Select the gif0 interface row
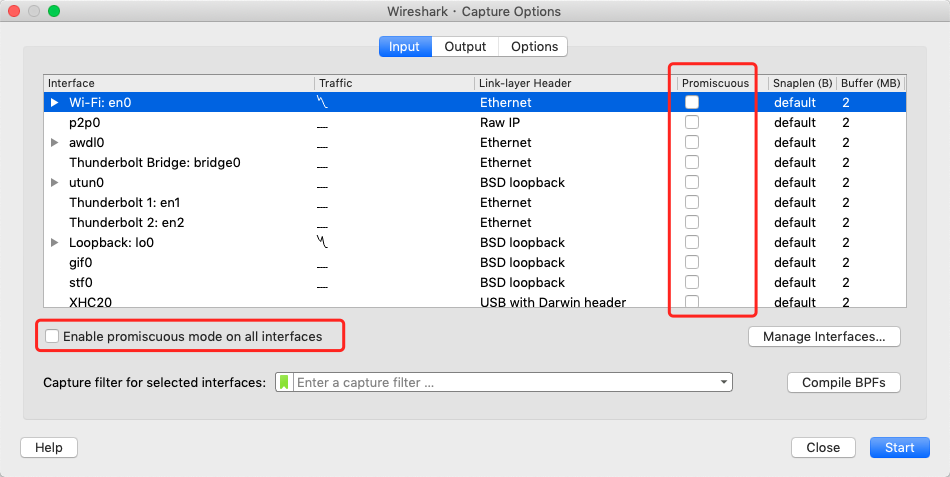950x477 pixels. (x=475, y=262)
